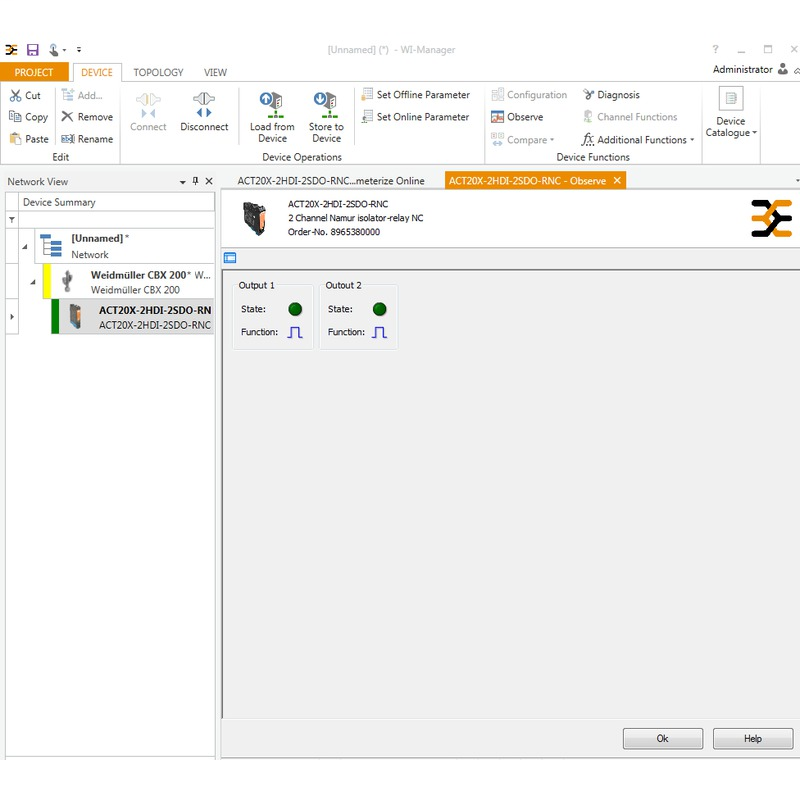Click Output 2 Function pulse icon
The width and height of the screenshot is (800, 800).
coord(380,332)
